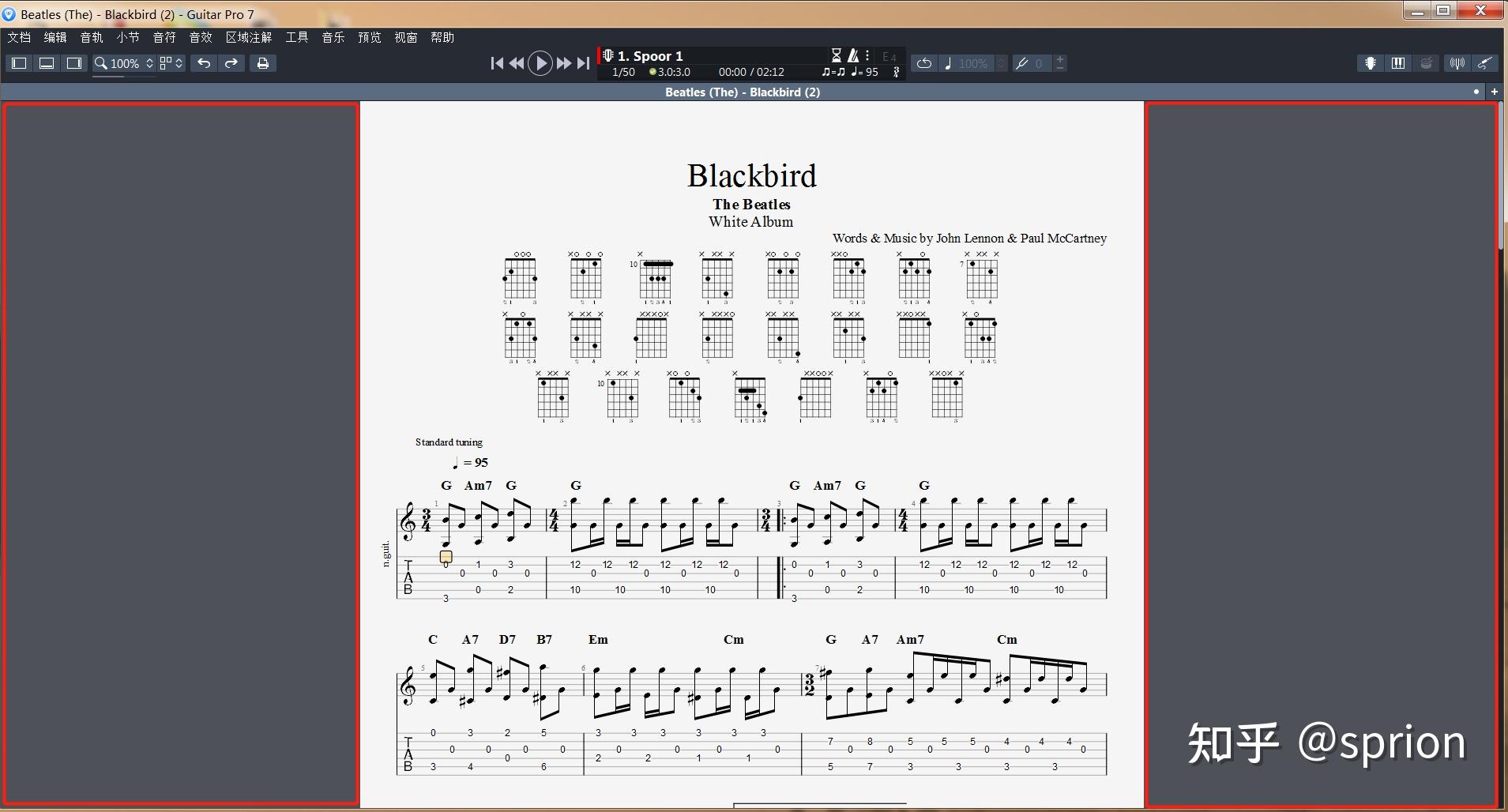The width and height of the screenshot is (1508, 812).
Task: Open the 100% zoom level dropdown
Action: (123, 63)
